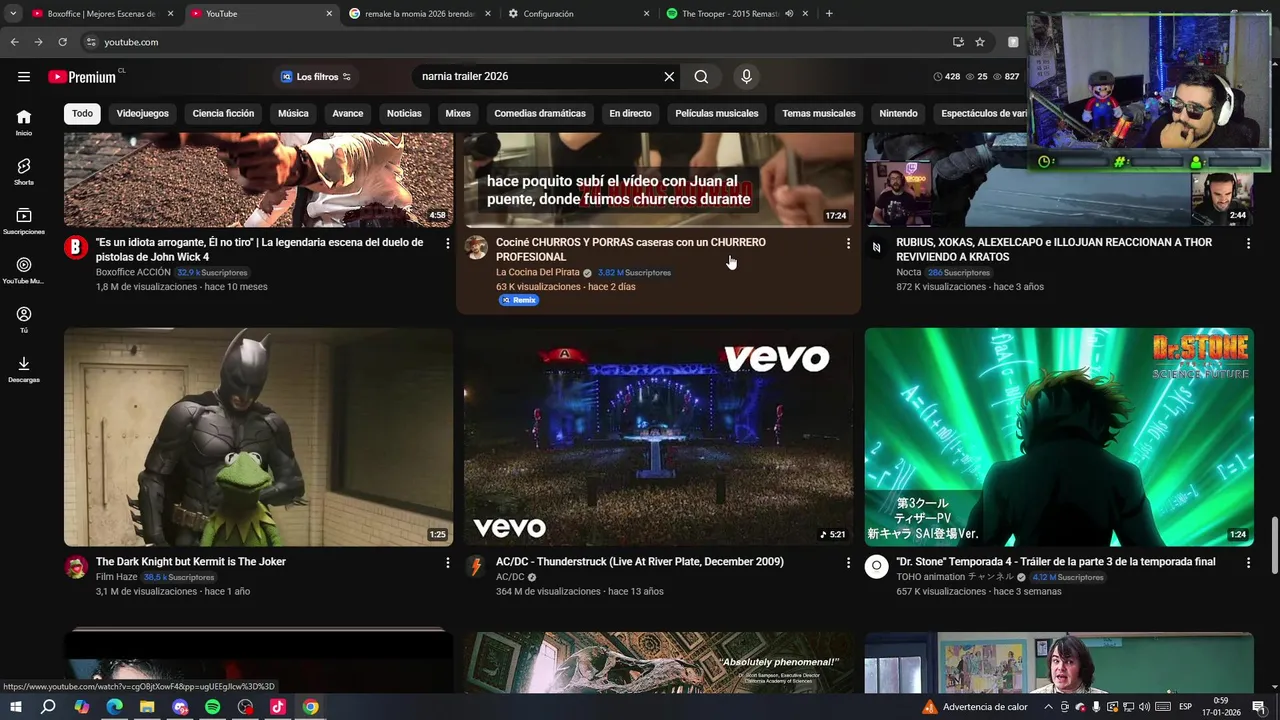Reload the page
This screenshot has width=1280, height=720.
click(62, 42)
